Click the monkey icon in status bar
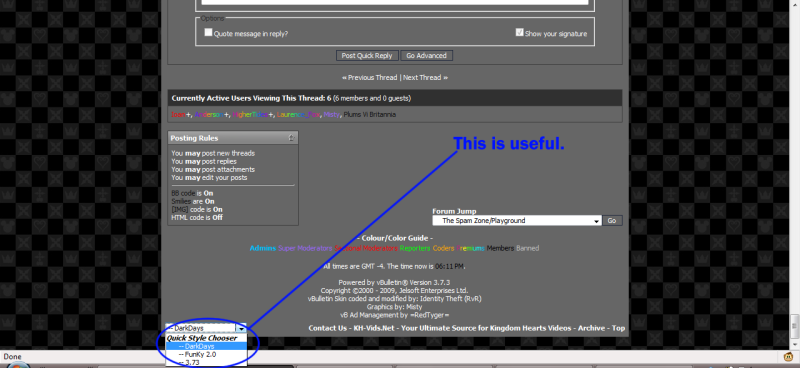The height and width of the screenshot is (368, 800). click(787, 357)
